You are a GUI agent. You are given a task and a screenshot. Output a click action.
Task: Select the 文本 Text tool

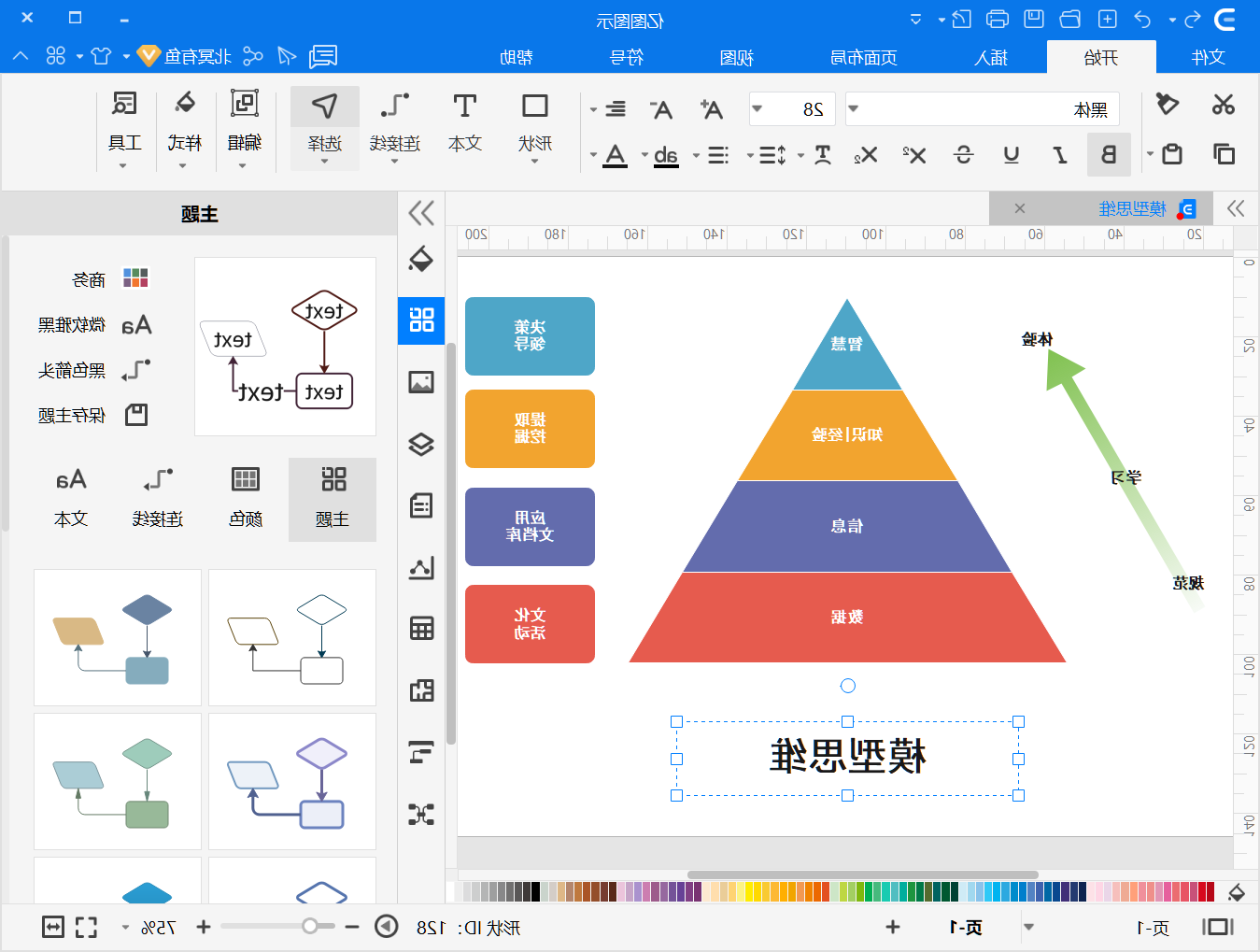pyautogui.click(x=464, y=127)
